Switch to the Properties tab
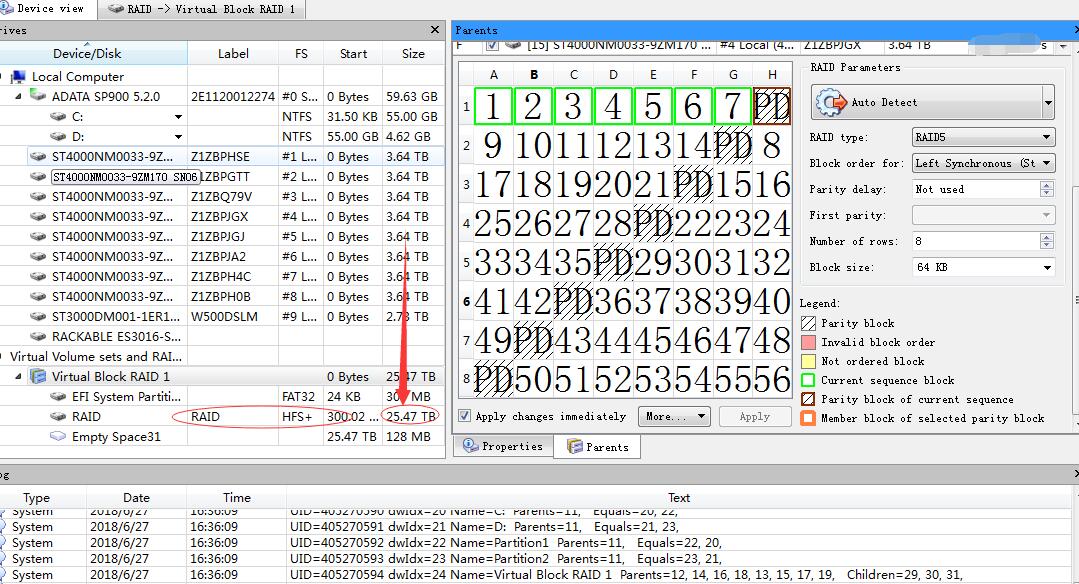The image size is (1079, 584). click(x=503, y=446)
